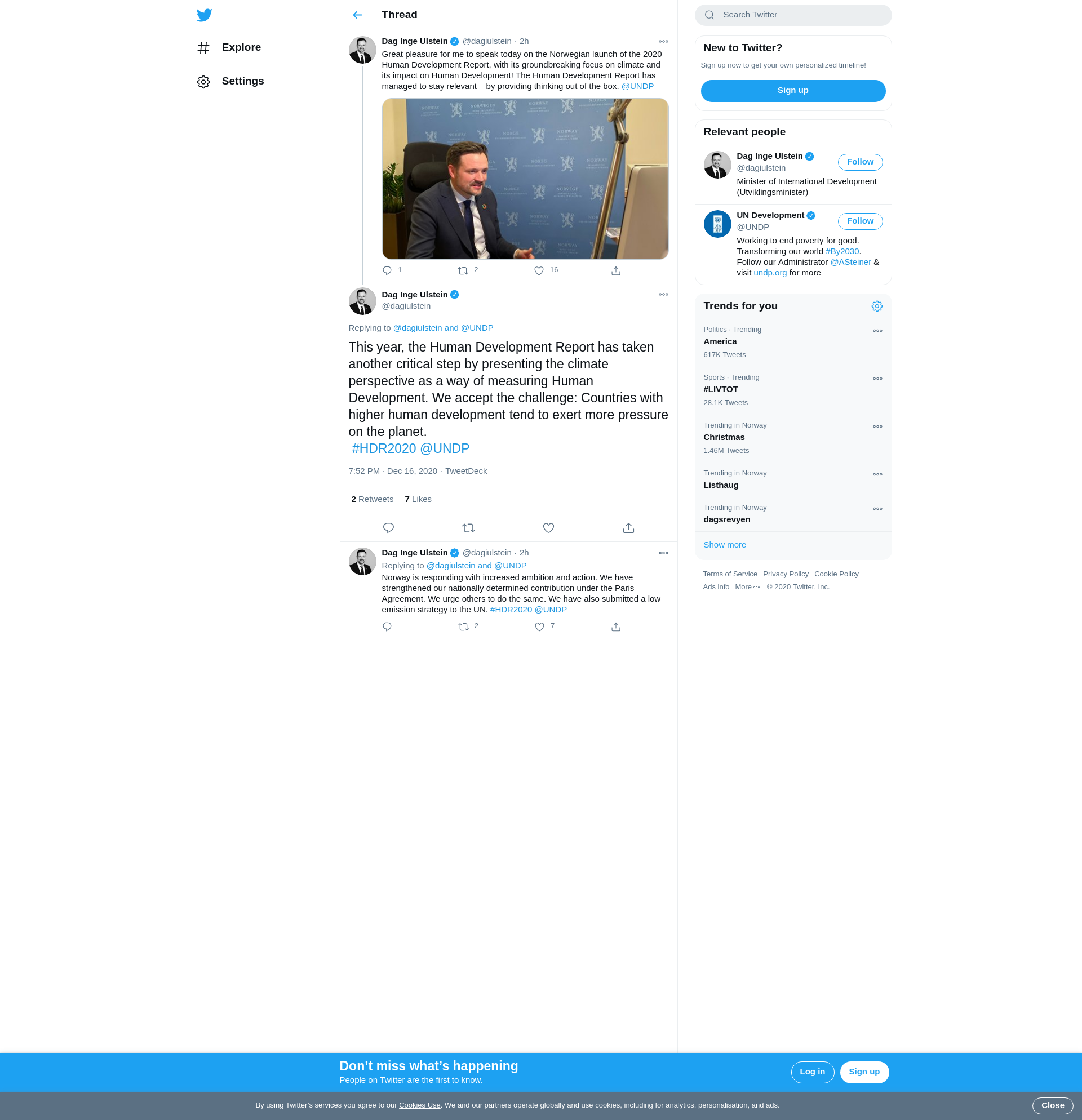Retweet the Norway ambition tweet
This screenshot has width=1082, height=1120.
[463, 626]
